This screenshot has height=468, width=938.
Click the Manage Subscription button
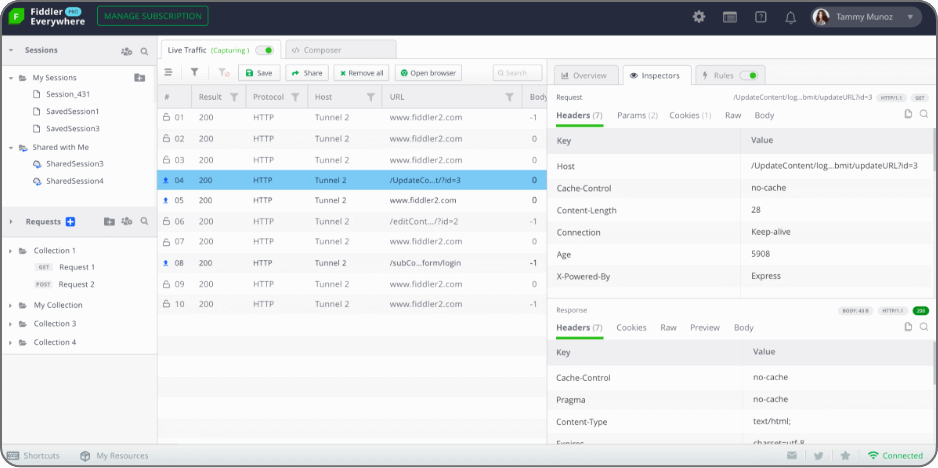[153, 16]
